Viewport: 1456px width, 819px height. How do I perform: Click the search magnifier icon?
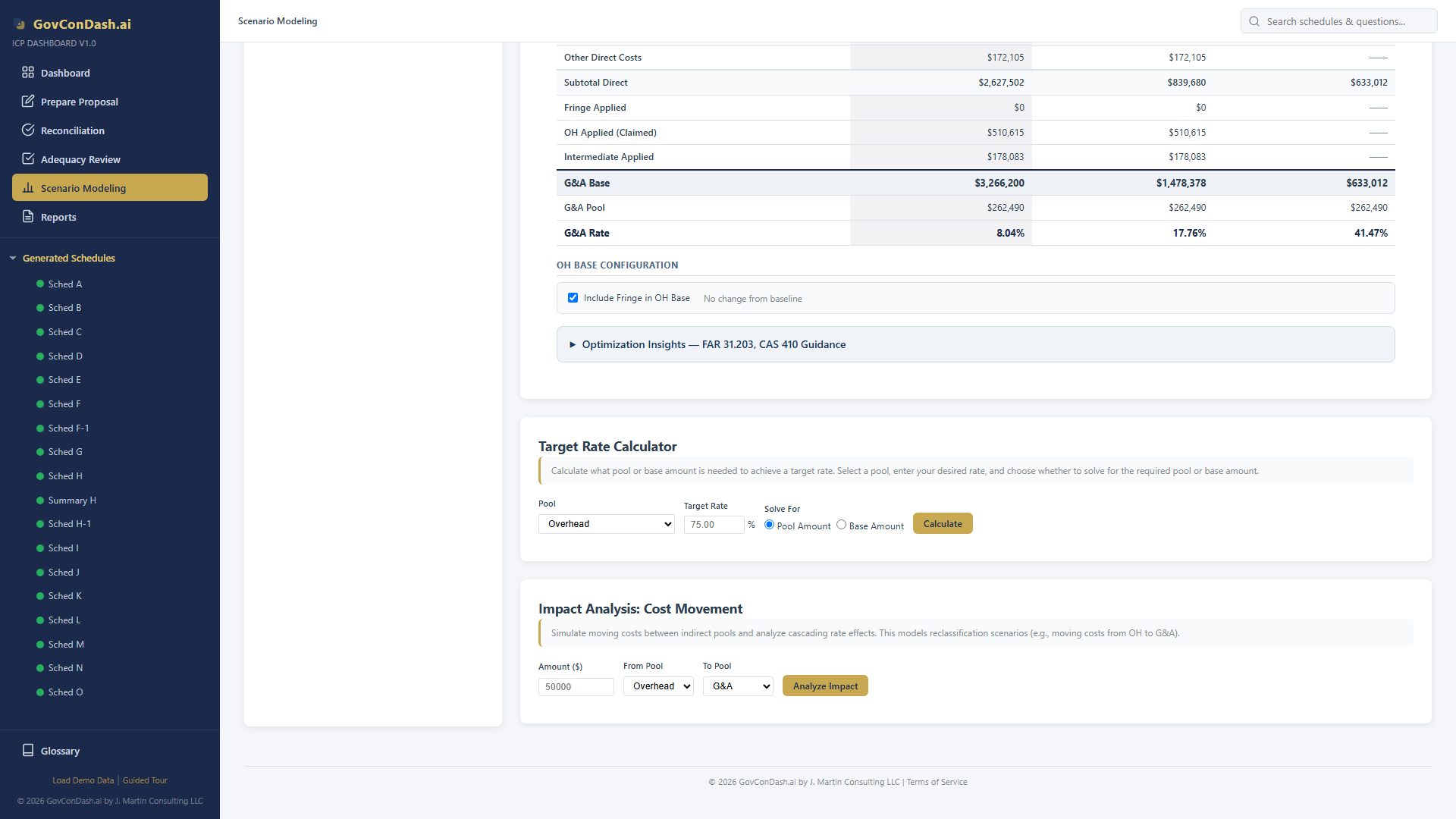1254,21
